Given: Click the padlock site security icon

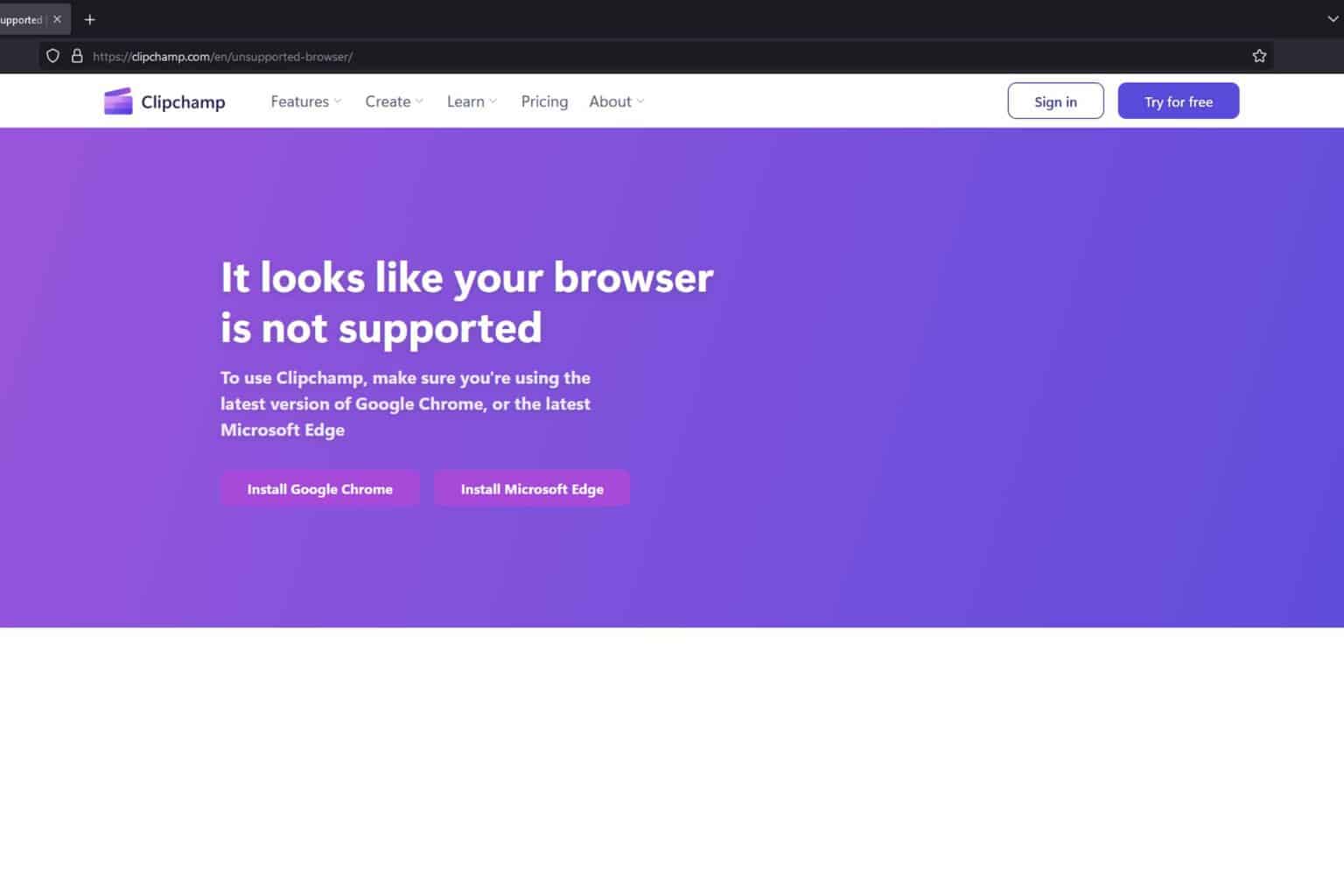Looking at the screenshot, I should 77,56.
